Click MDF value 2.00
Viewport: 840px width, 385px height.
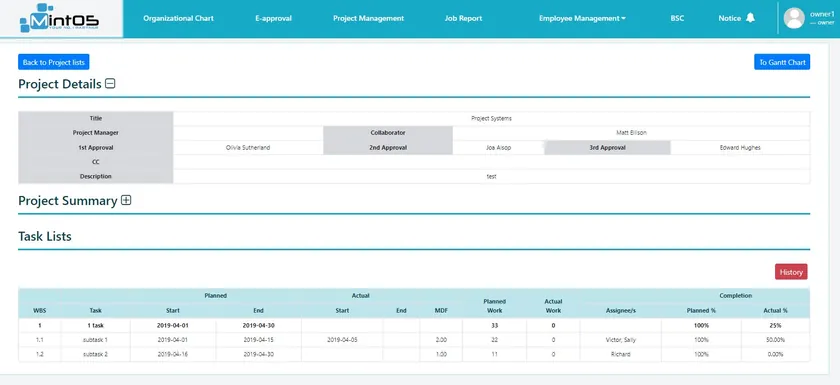click(x=441, y=339)
